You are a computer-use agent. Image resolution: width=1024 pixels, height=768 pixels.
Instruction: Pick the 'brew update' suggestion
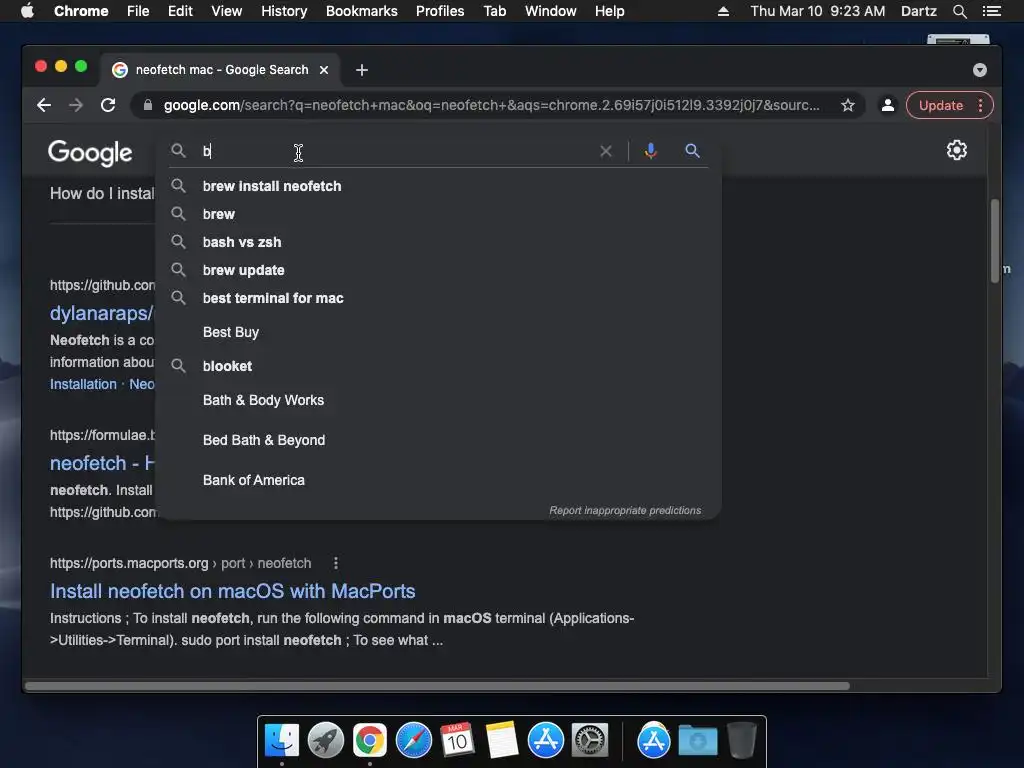tap(438, 270)
